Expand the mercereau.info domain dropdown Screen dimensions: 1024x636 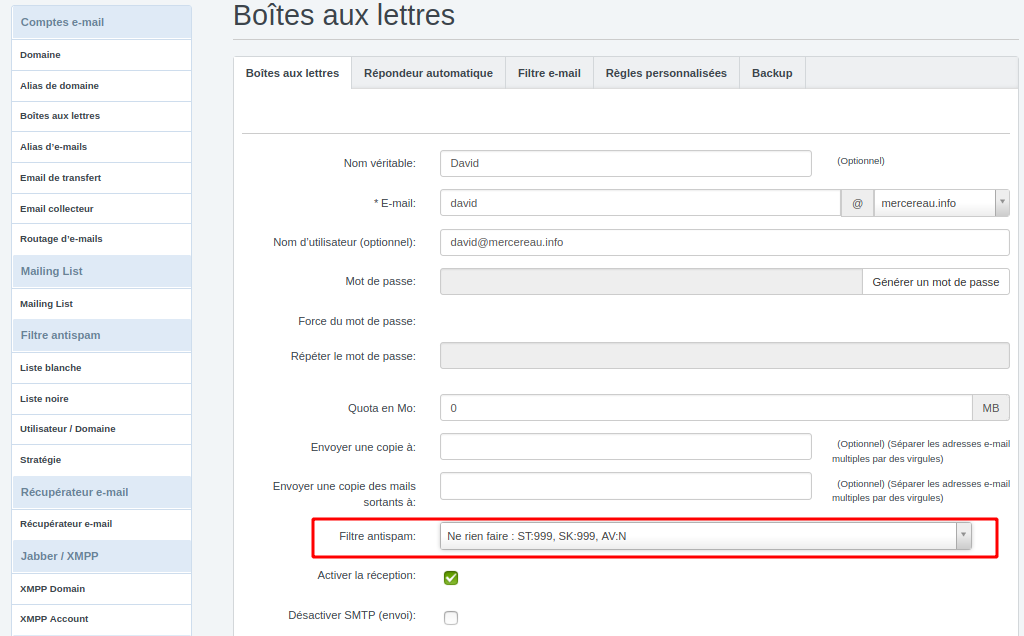(941, 203)
